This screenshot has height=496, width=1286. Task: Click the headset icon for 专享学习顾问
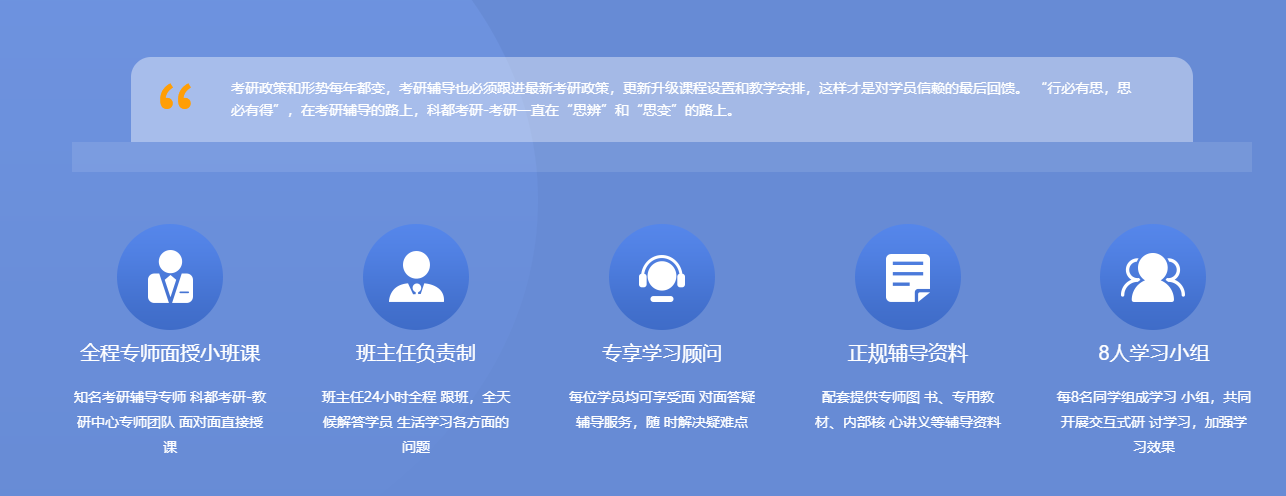click(x=662, y=277)
